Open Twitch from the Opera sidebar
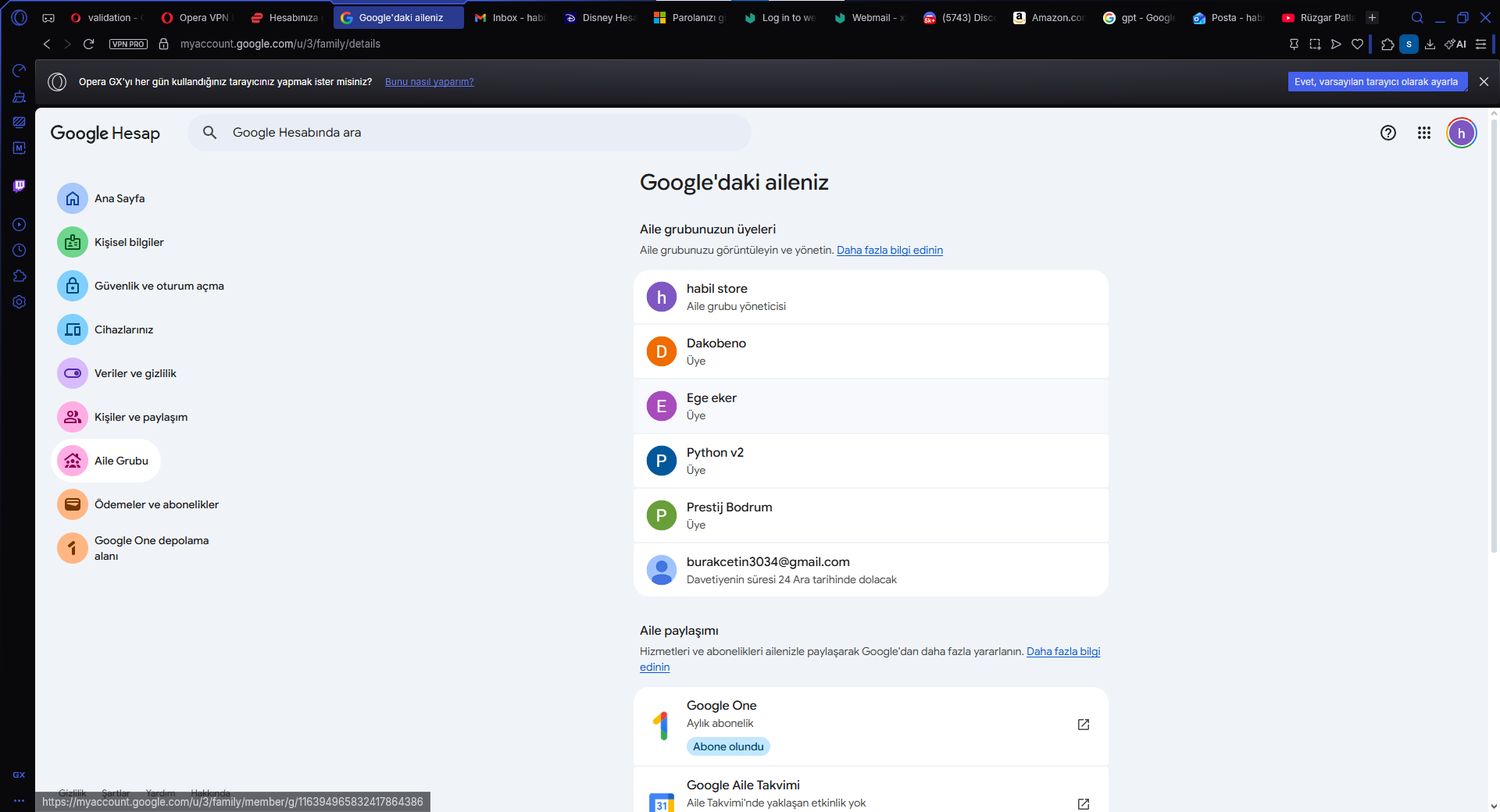1500x812 pixels. pyautogui.click(x=20, y=186)
